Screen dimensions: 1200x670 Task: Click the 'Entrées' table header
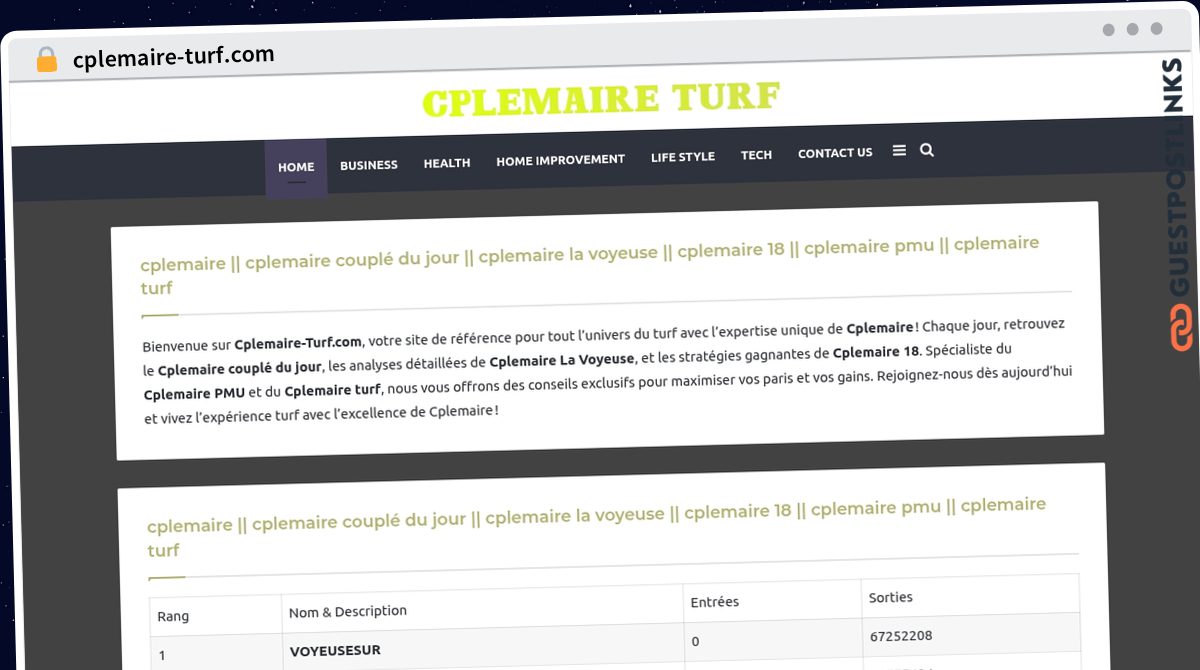(x=715, y=602)
